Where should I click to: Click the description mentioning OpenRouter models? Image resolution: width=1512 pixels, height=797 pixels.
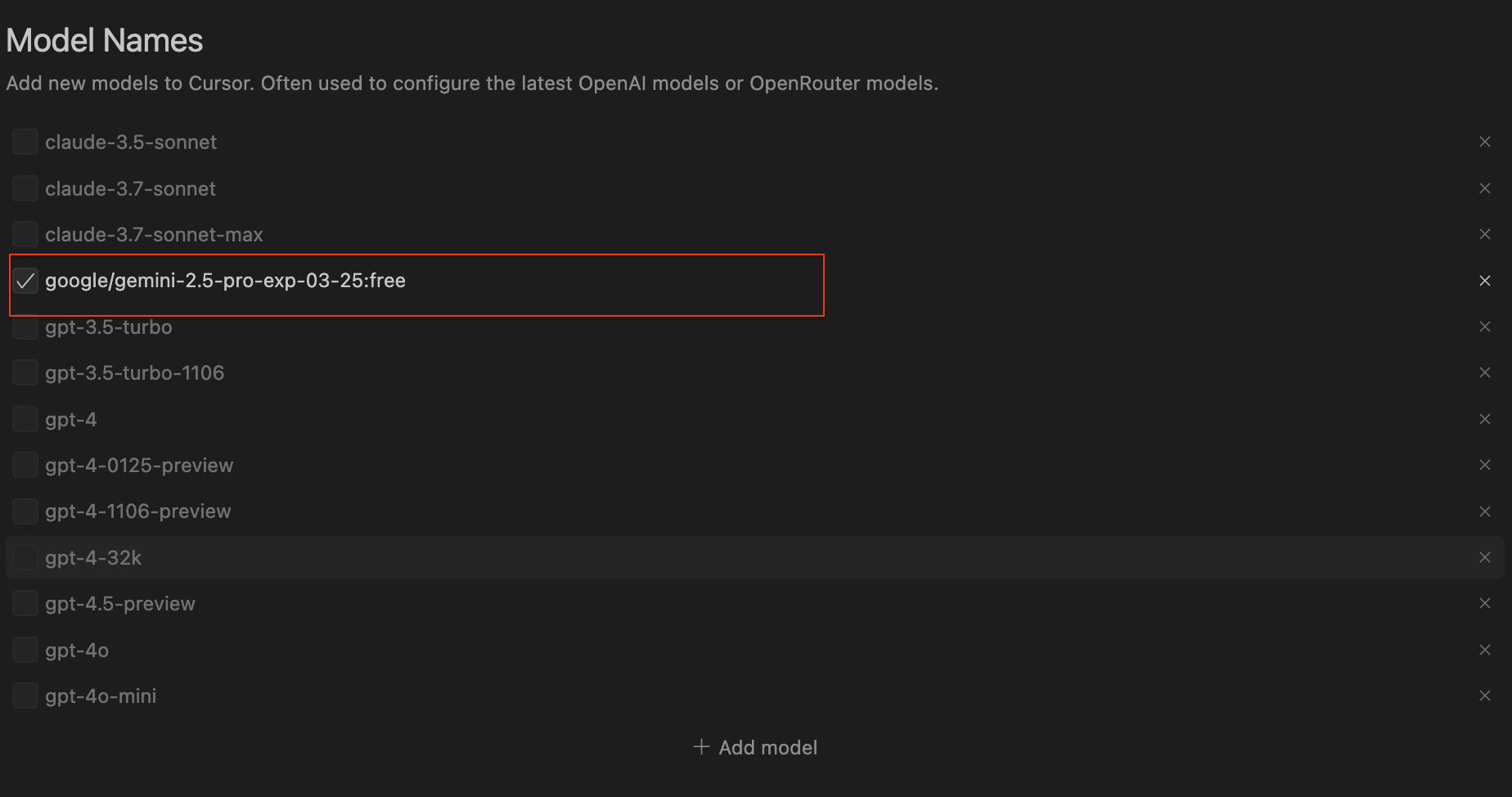(472, 83)
